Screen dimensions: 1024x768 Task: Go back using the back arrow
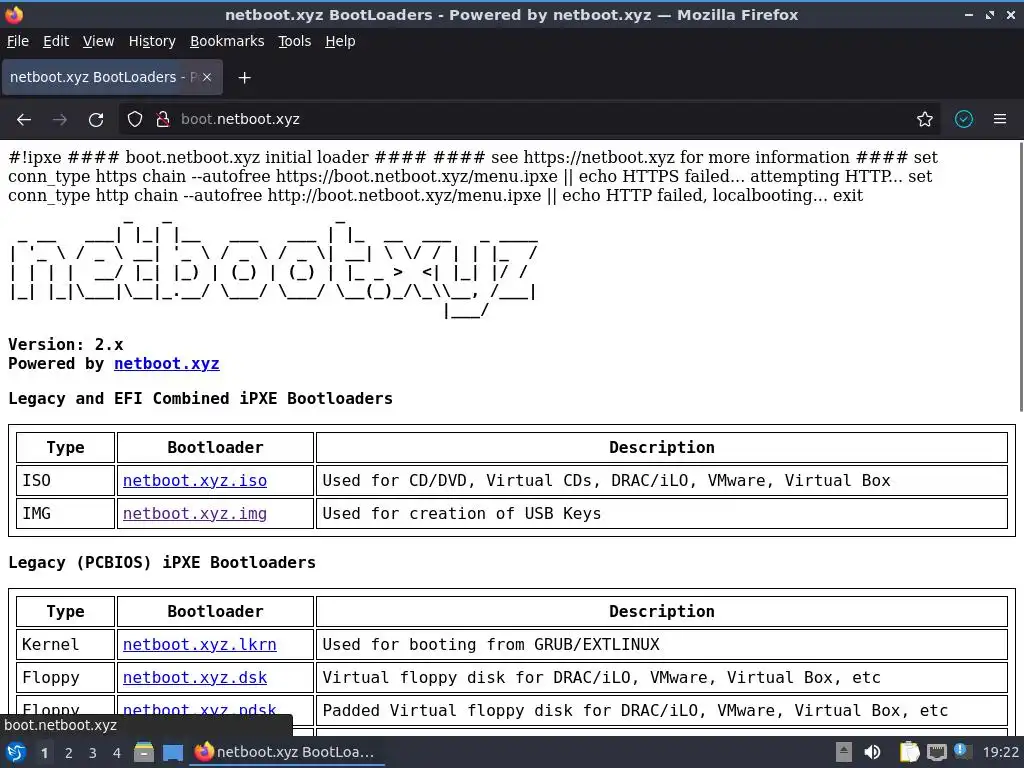tap(24, 119)
